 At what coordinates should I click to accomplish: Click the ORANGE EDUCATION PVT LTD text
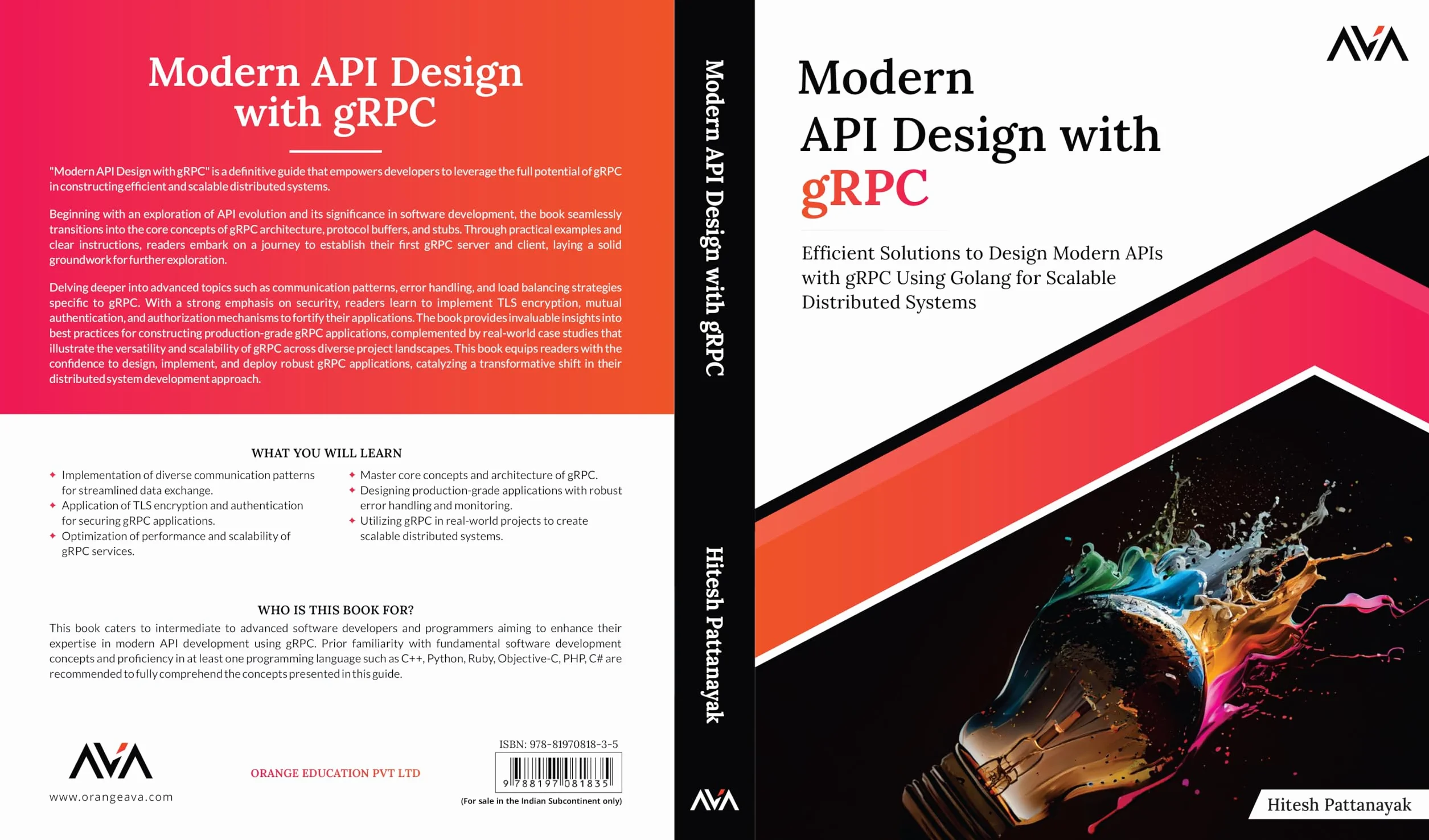[335, 773]
